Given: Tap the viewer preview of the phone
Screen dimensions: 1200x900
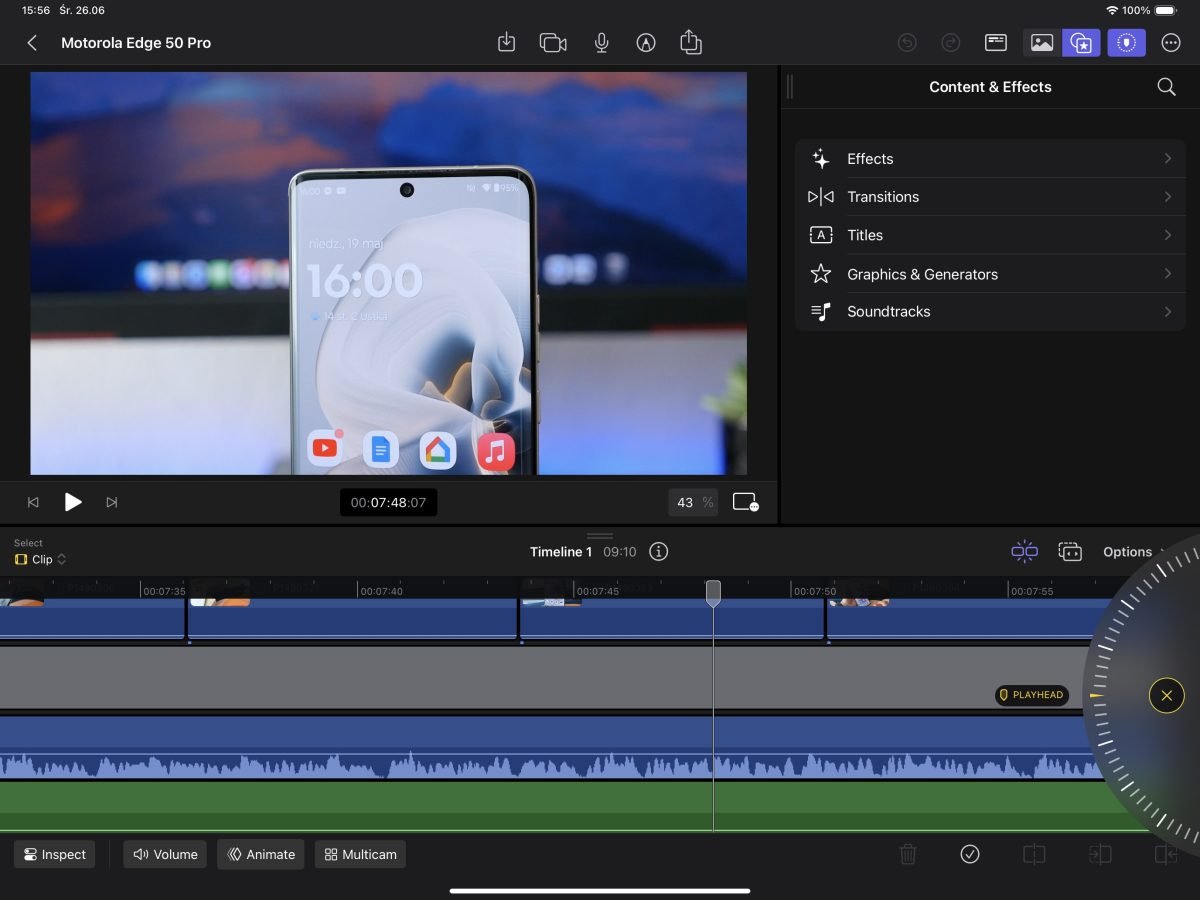Looking at the screenshot, I should [388, 273].
